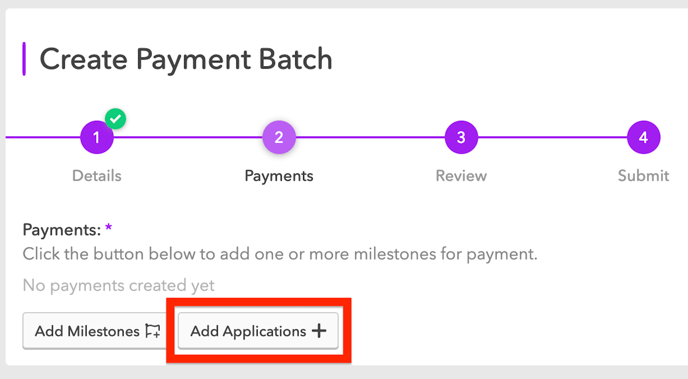Click the Add Applications button
Screen dimensions: 688x379
(x=258, y=331)
